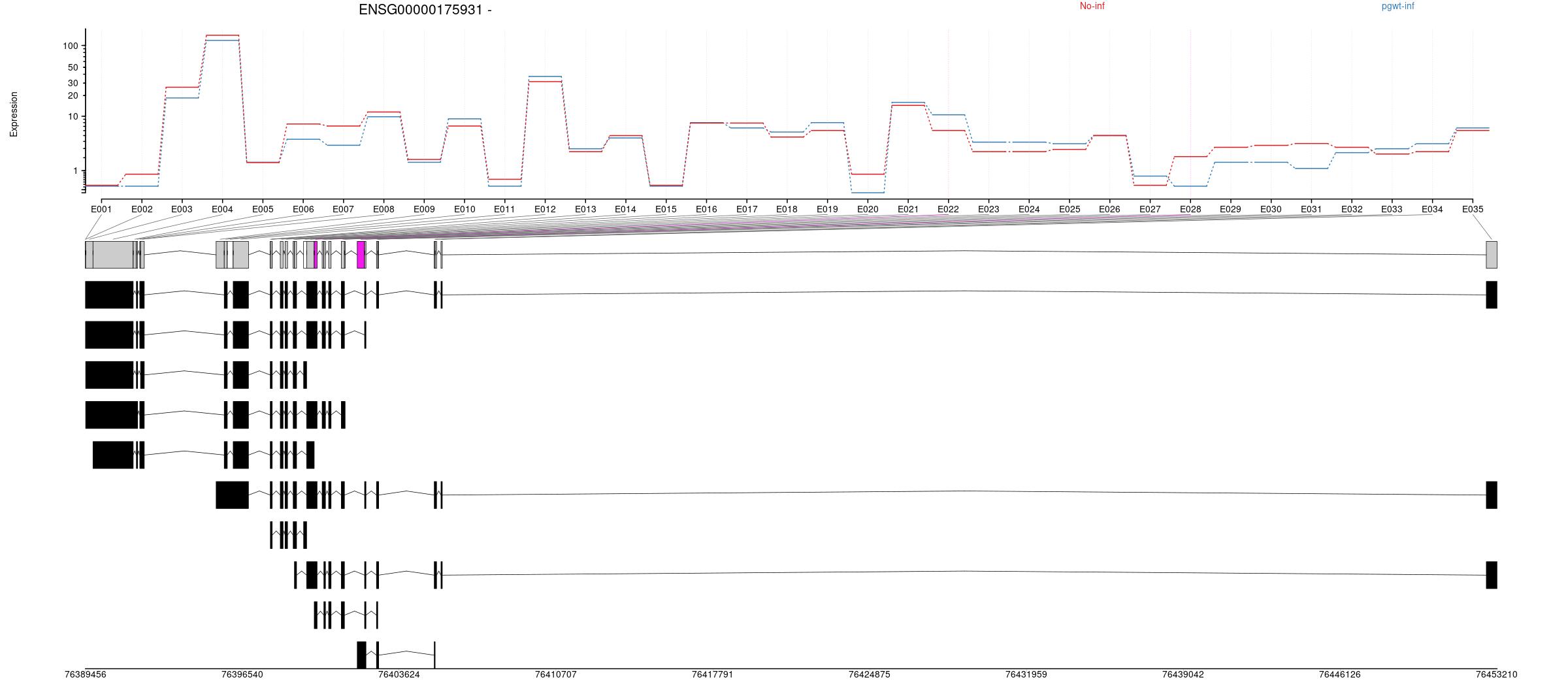Click genomic coordinate 76431959

pyautogui.click(x=1026, y=674)
